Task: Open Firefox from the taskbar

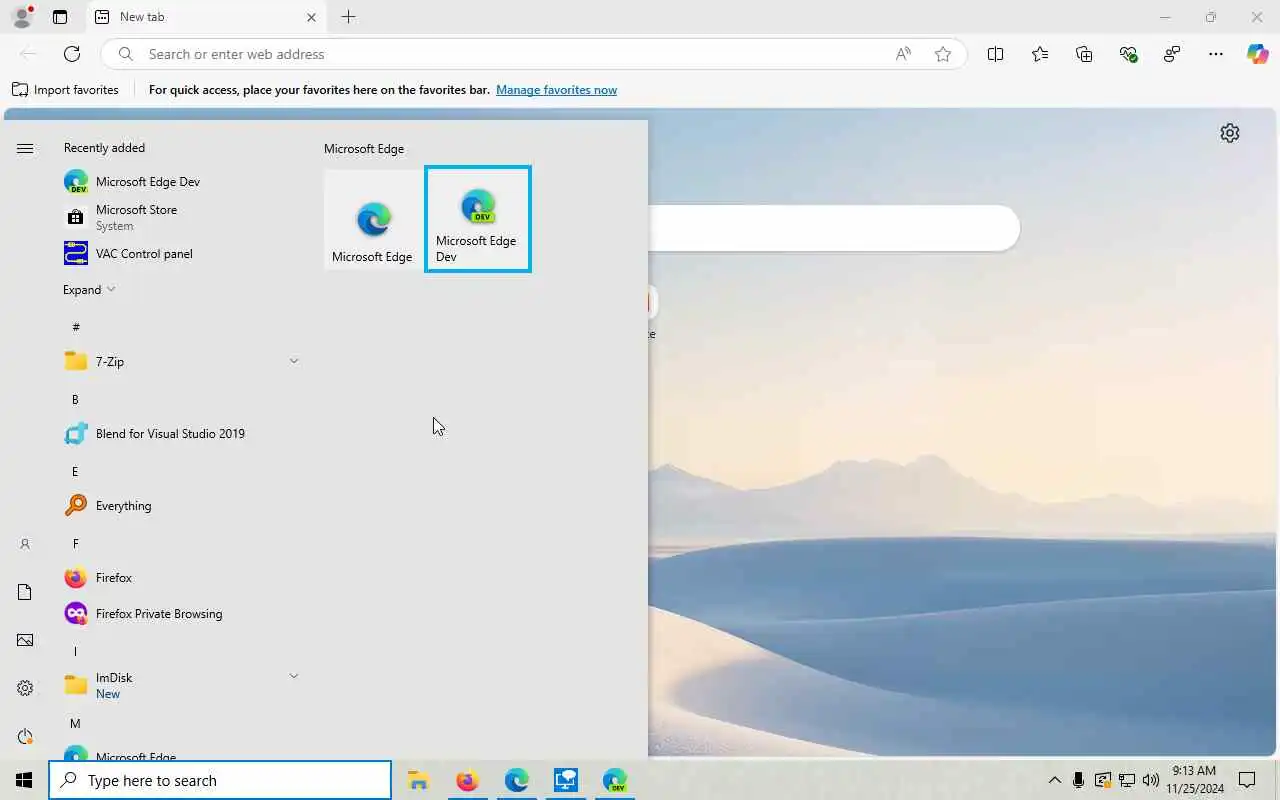Action: pyautogui.click(x=467, y=780)
